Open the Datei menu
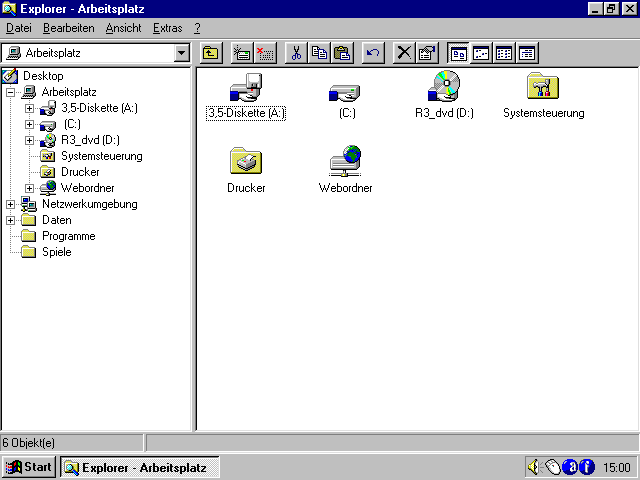The width and height of the screenshot is (640, 480). click(x=19, y=28)
